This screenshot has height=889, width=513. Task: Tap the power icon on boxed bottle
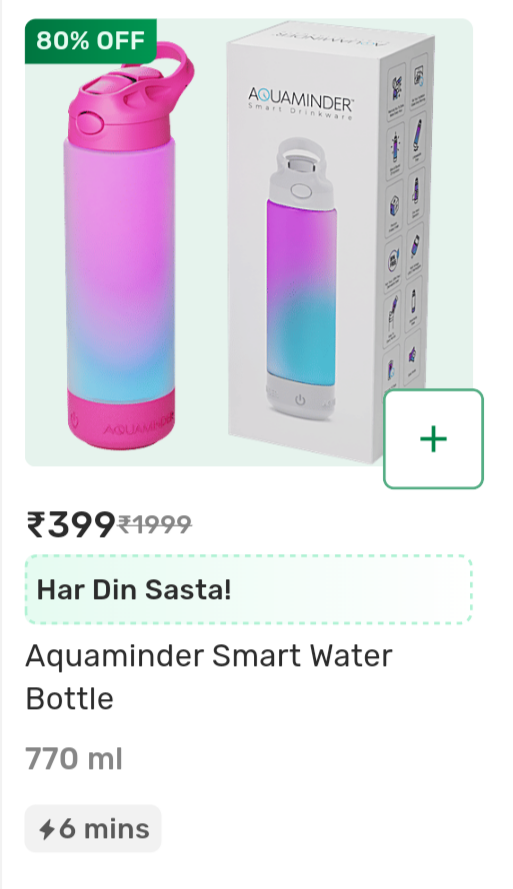(x=300, y=401)
